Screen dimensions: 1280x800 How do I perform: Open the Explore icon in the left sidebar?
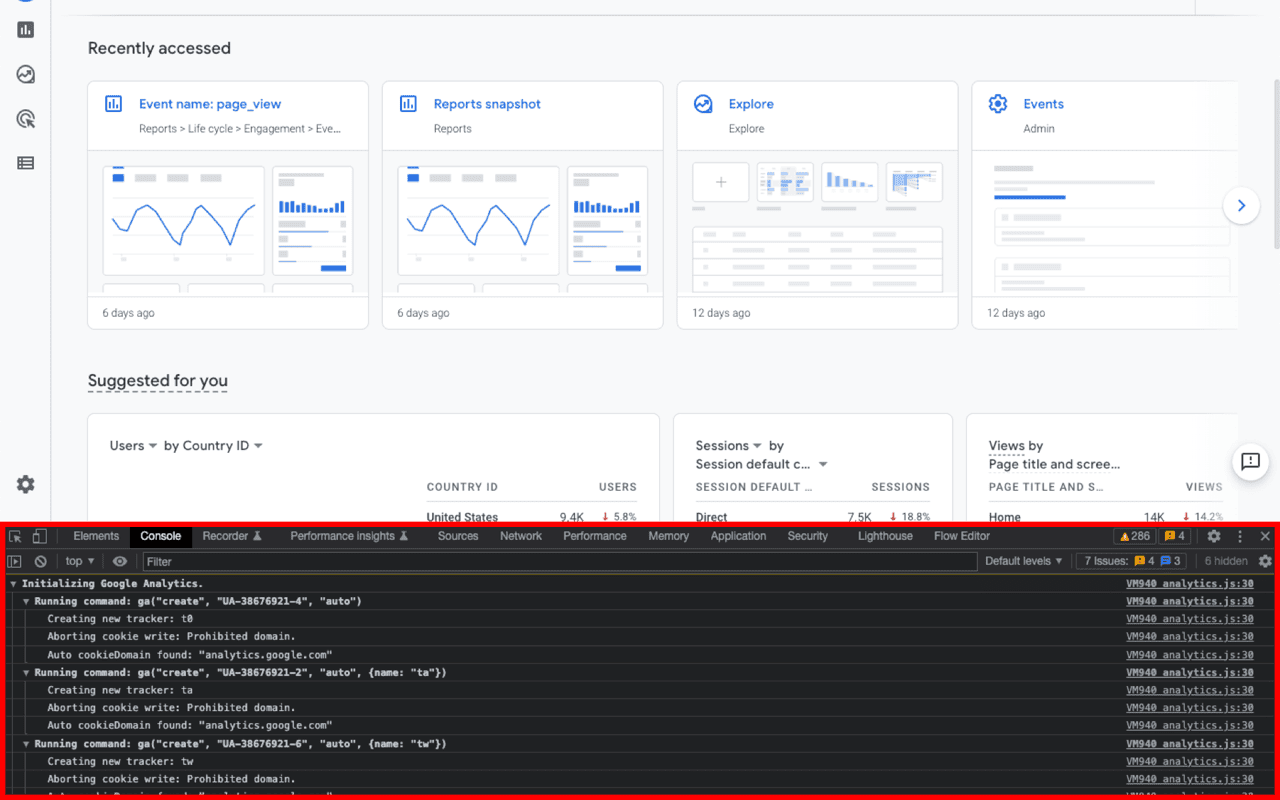click(x=25, y=74)
